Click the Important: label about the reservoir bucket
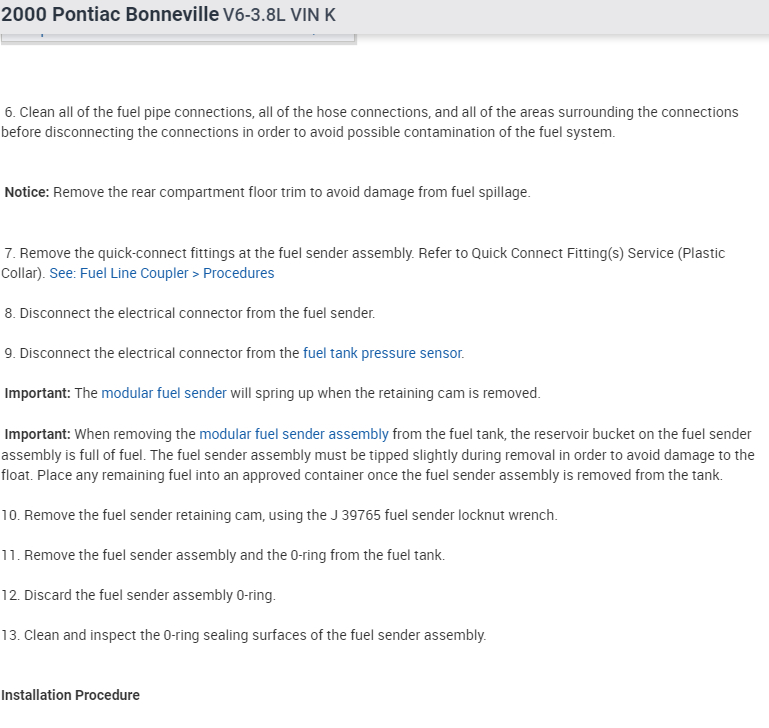This screenshot has width=769, height=728. (x=38, y=434)
